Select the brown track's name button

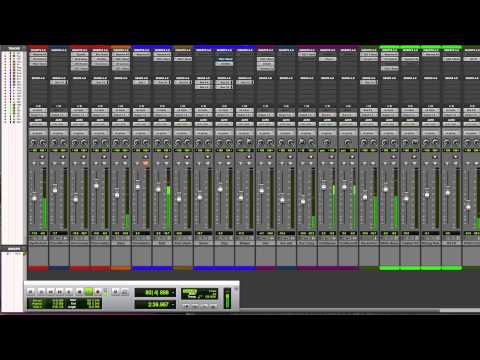tap(183, 243)
